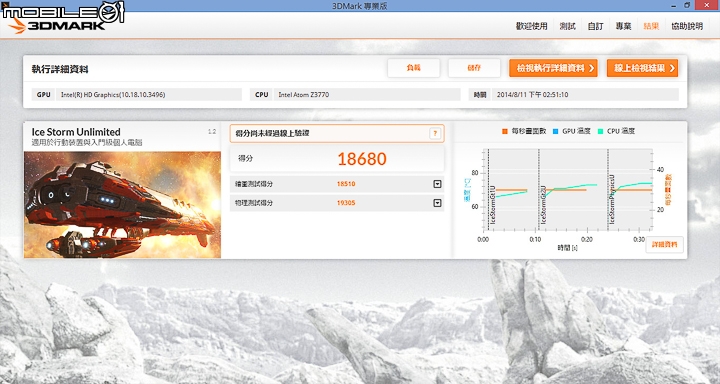Click 線上檢視結果 orange button
720x384 pixels.
pos(642,68)
